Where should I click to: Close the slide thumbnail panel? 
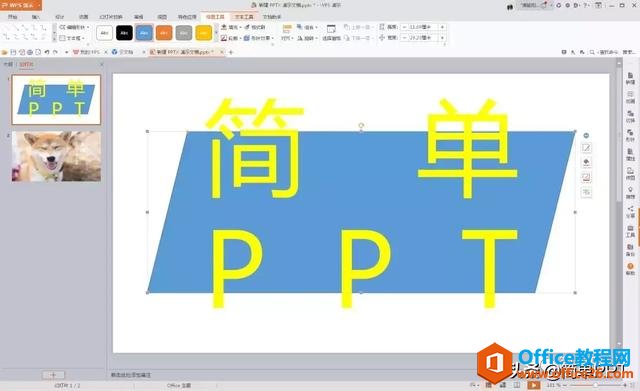pos(102,64)
